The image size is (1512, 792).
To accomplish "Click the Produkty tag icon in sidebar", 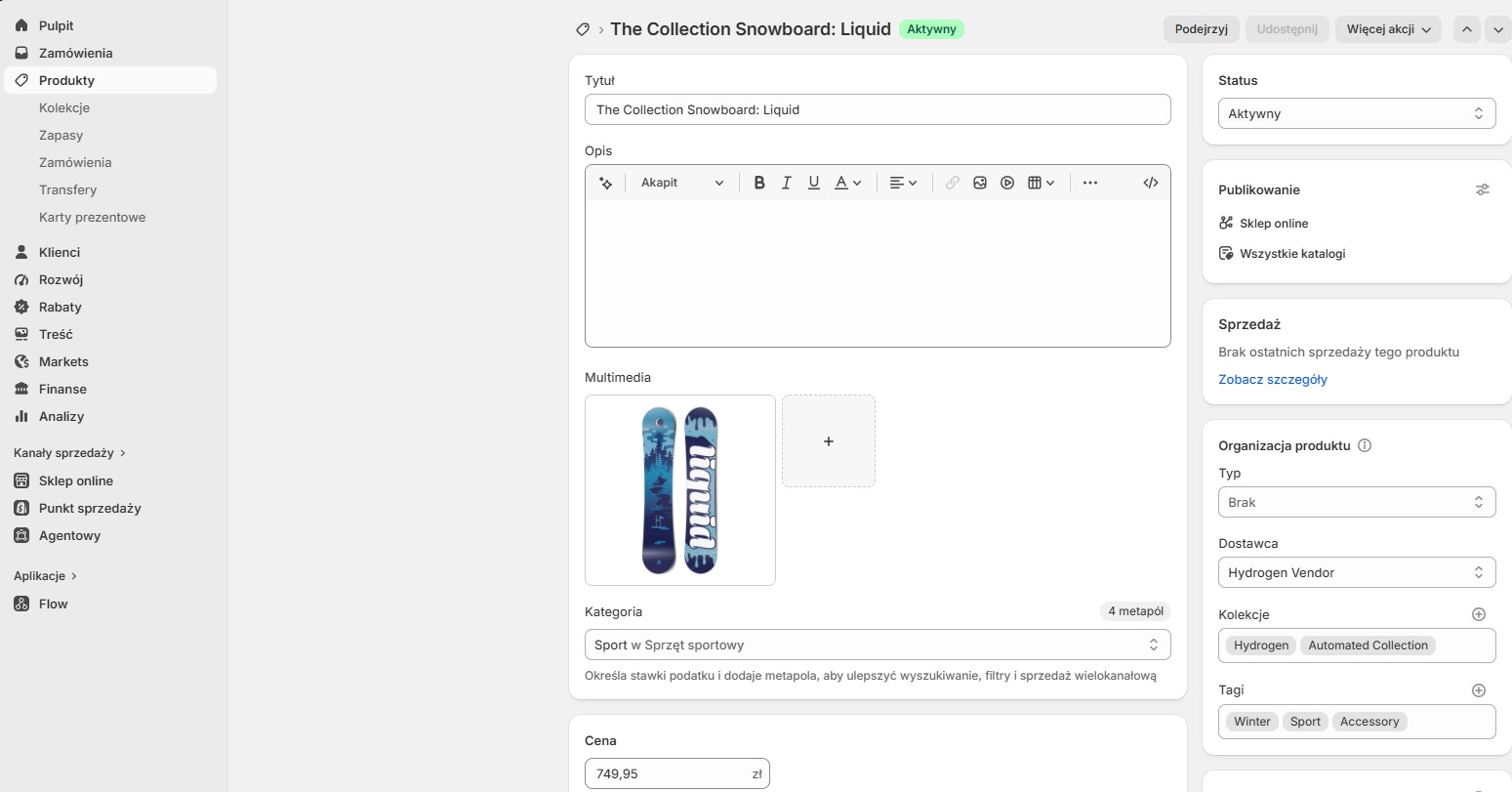I will (x=21, y=80).
